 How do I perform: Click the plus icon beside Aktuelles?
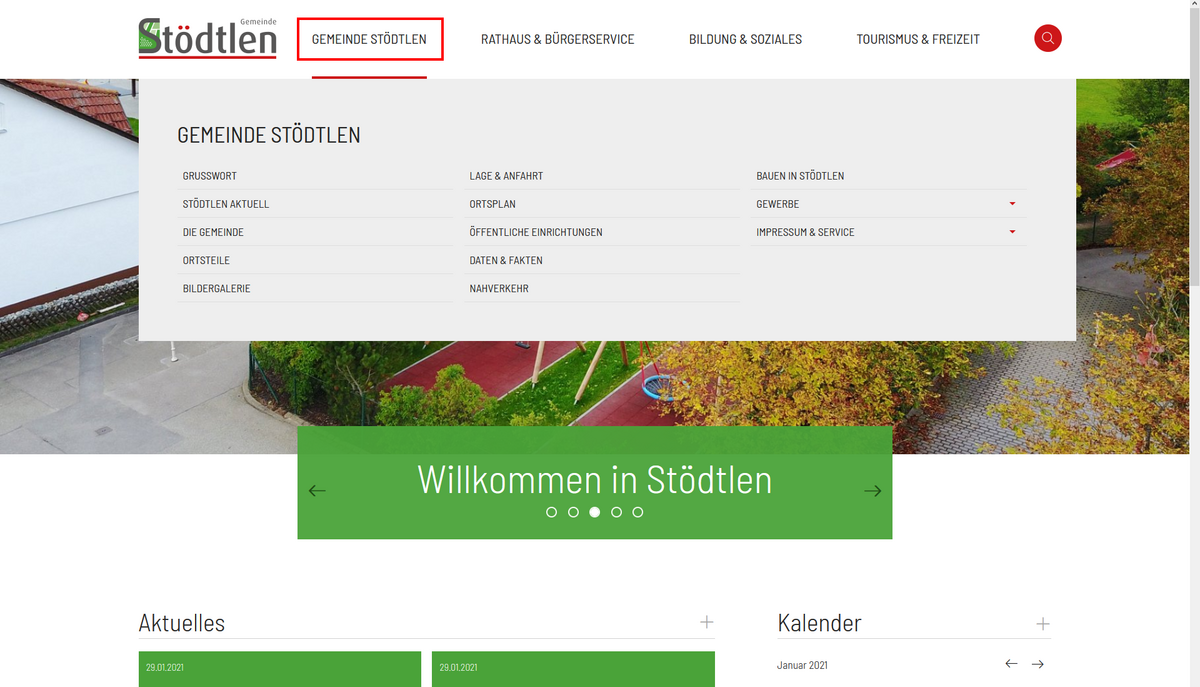(x=707, y=622)
